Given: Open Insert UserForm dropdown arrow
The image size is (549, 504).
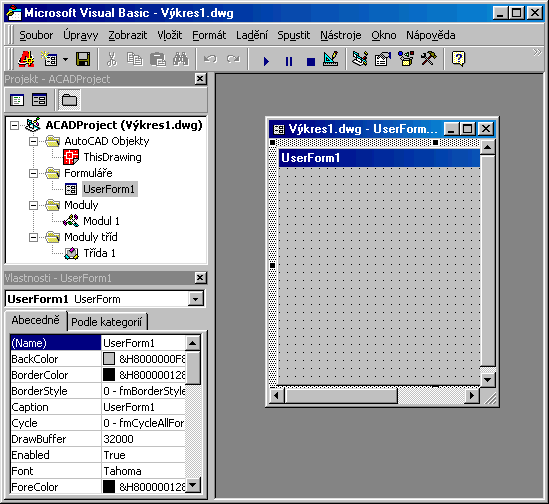Looking at the screenshot, I should [65, 59].
